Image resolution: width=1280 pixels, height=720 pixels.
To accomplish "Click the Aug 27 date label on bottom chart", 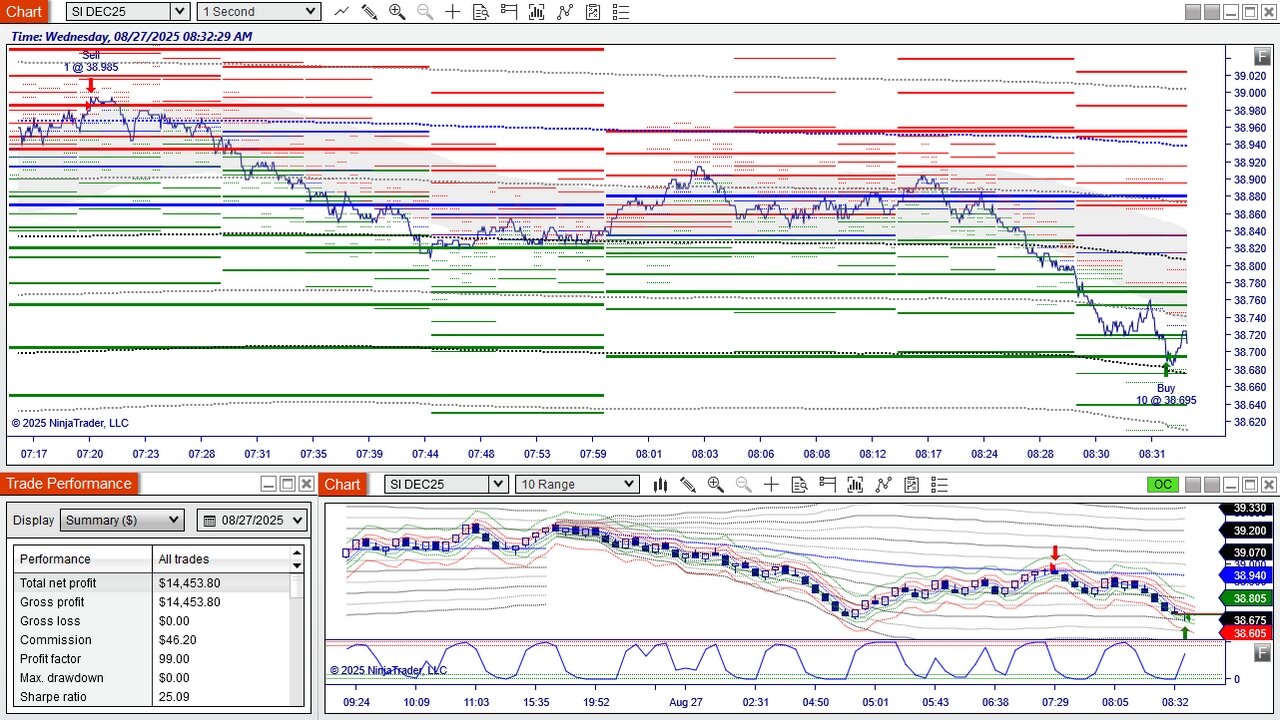I will [x=686, y=702].
